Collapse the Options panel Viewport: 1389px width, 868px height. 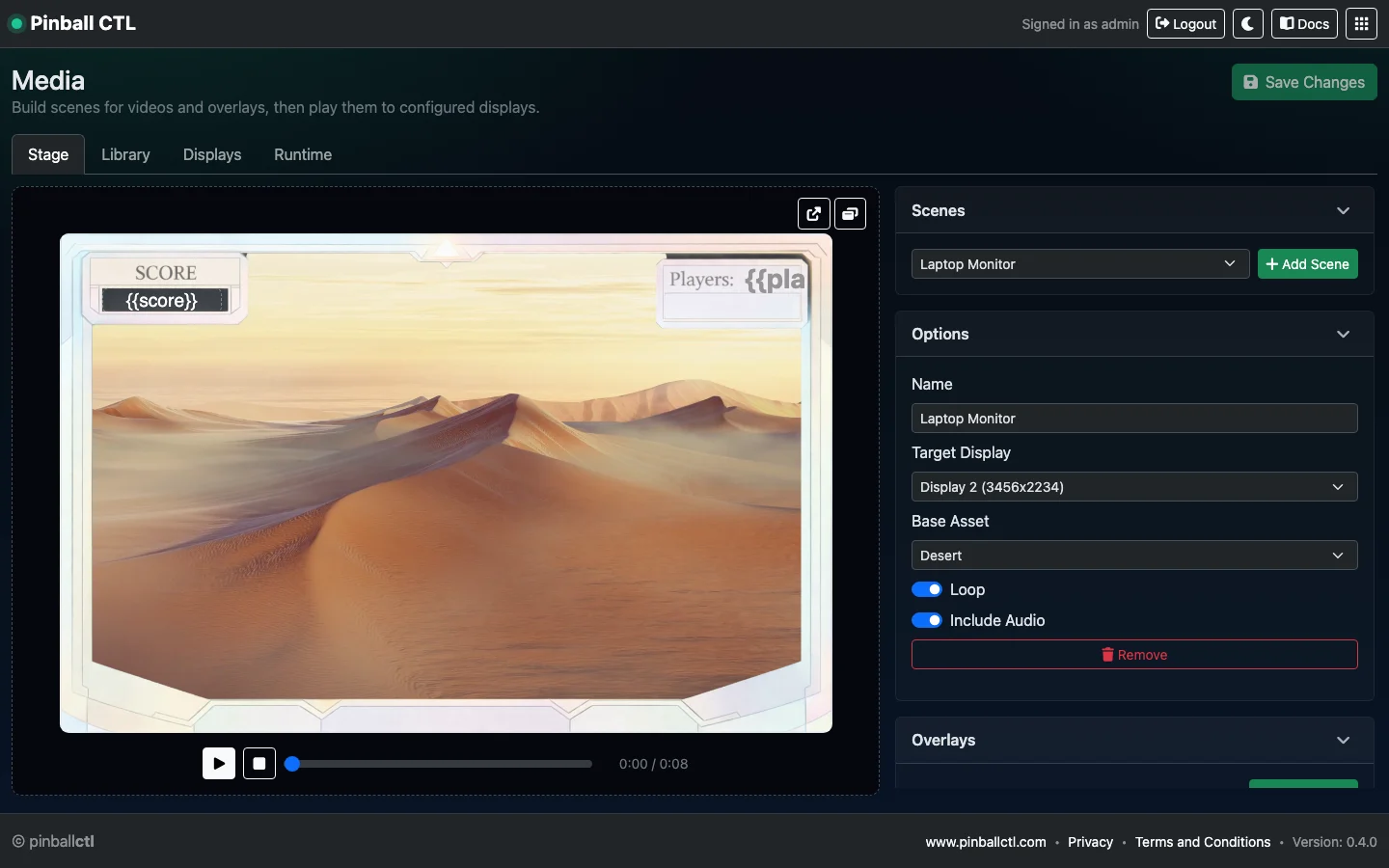point(1343,335)
